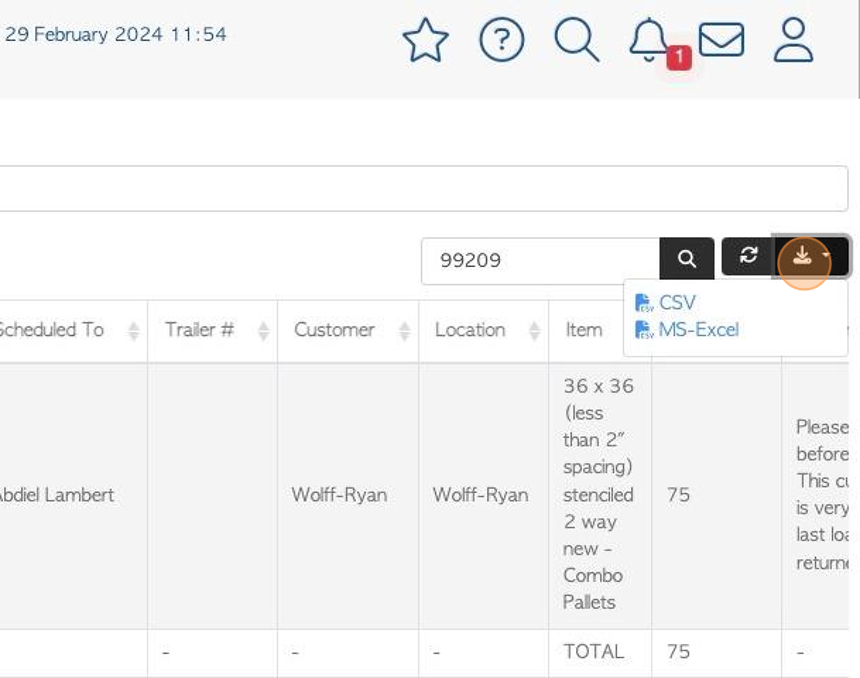
Task: Click the total quantity 75 in footer row
Action: 678,652
